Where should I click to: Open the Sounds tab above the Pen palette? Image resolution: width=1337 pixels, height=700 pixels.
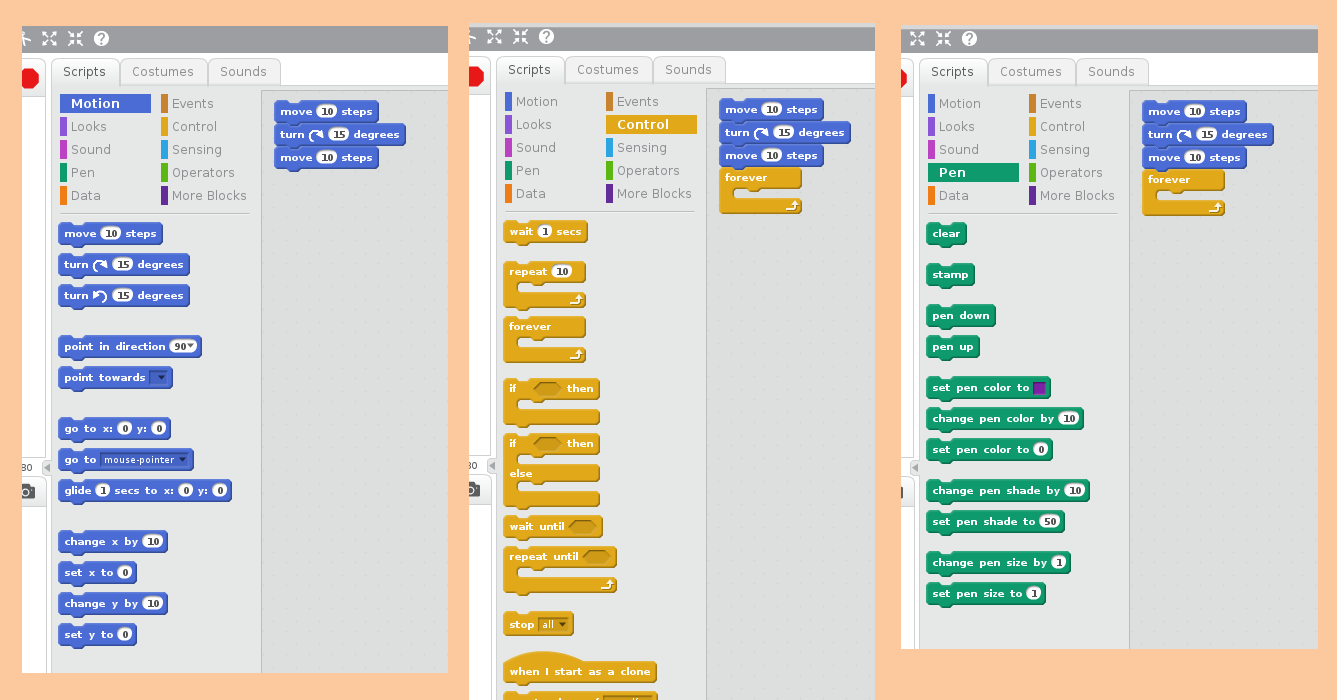1111,72
